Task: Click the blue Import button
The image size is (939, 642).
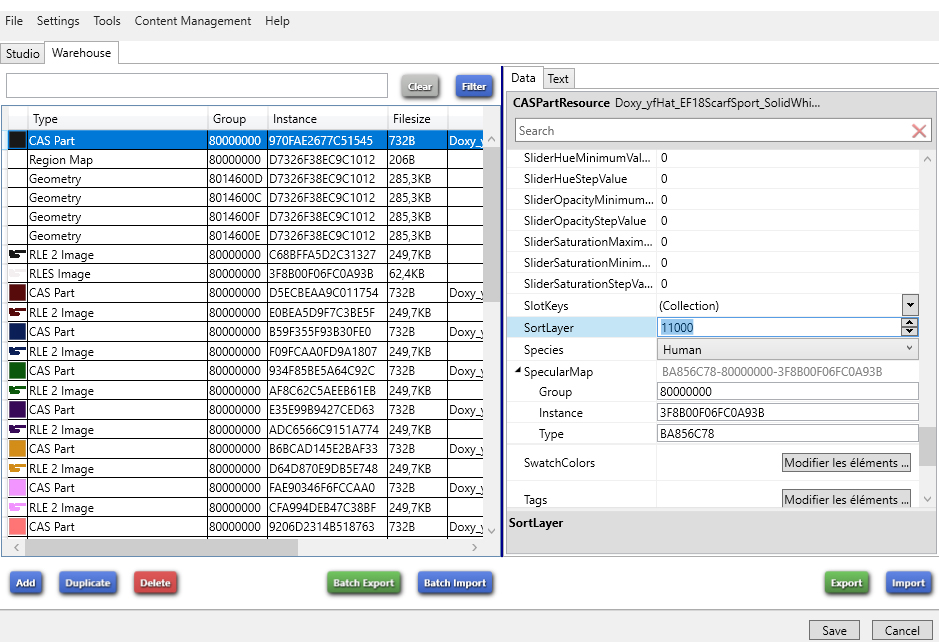Action: (908, 583)
